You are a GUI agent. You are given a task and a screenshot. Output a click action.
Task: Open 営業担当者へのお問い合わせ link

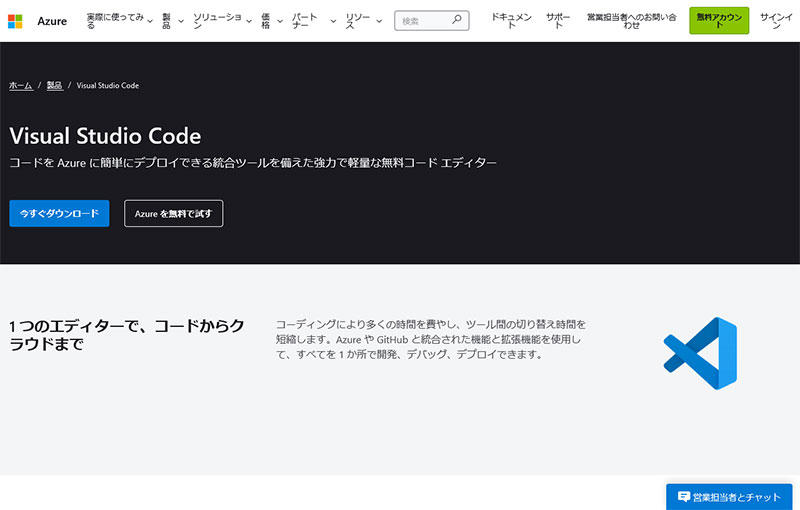632,21
